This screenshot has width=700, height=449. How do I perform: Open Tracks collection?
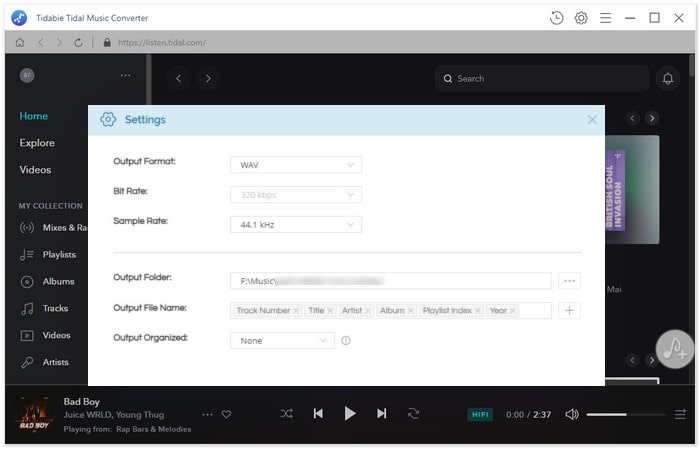[x=44, y=308]
